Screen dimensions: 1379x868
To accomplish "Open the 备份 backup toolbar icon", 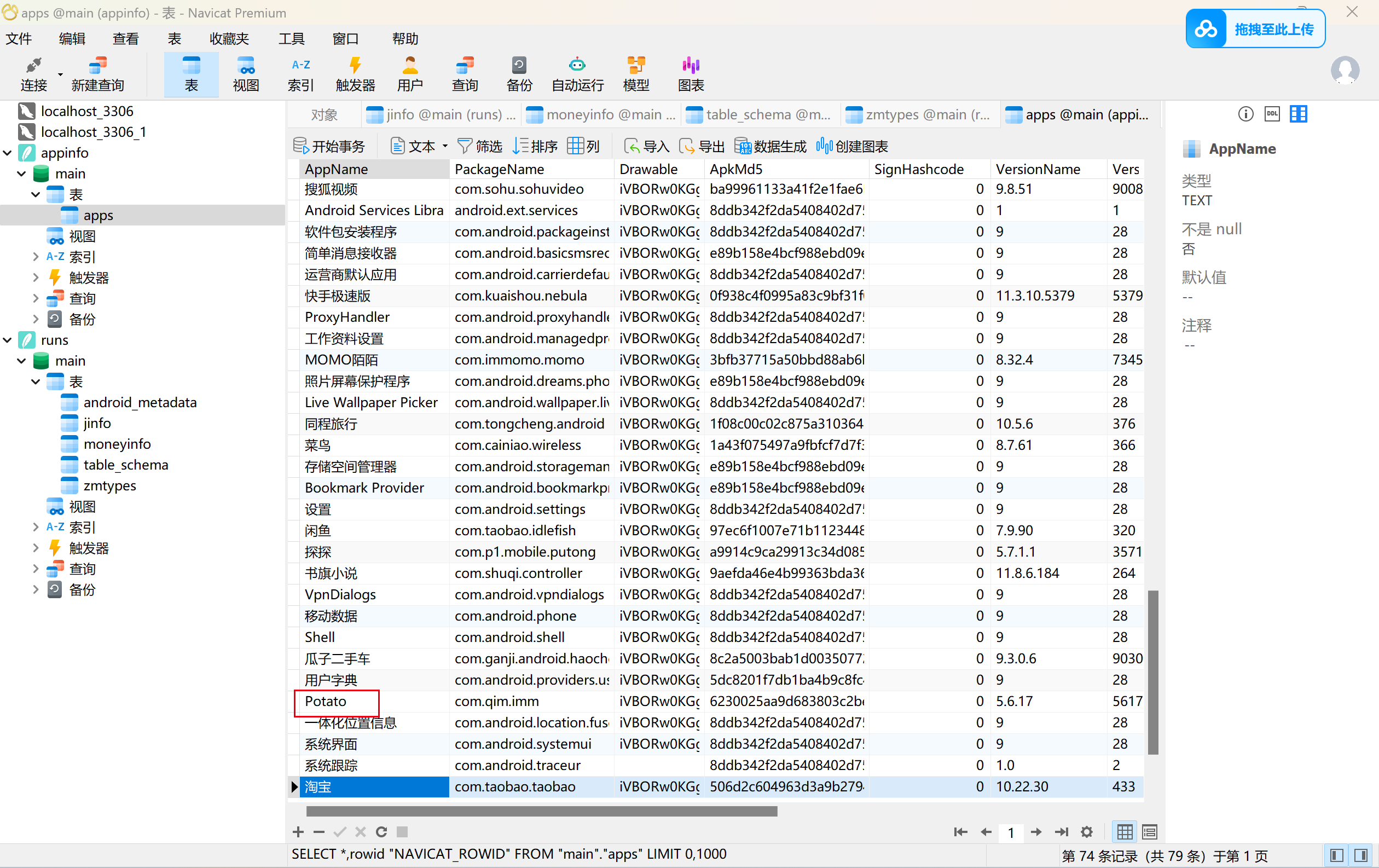I will pyautogui.click(x=519, y=74).
